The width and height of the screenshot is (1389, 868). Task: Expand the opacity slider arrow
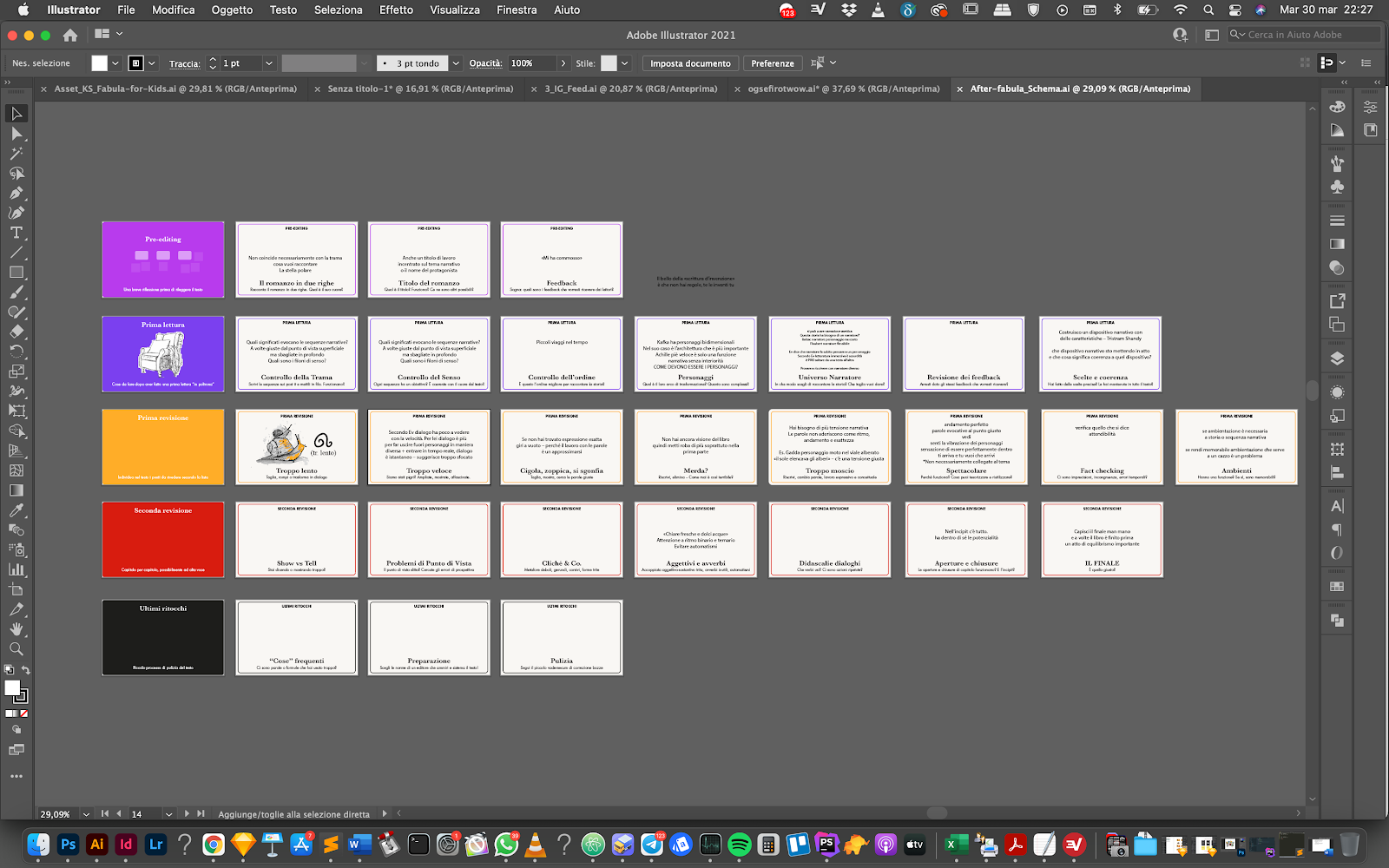click(563, 63)
